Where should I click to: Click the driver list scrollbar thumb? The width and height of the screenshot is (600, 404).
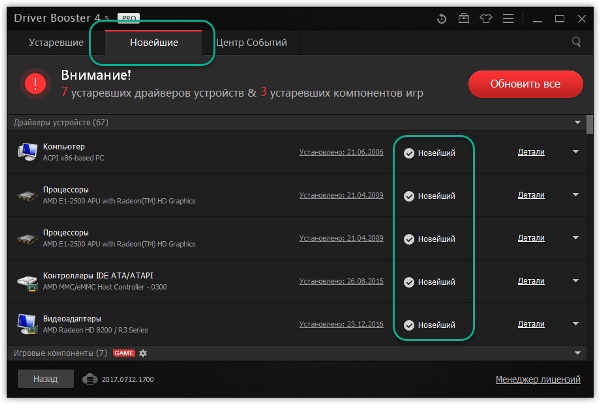click(x=590, y=125)
